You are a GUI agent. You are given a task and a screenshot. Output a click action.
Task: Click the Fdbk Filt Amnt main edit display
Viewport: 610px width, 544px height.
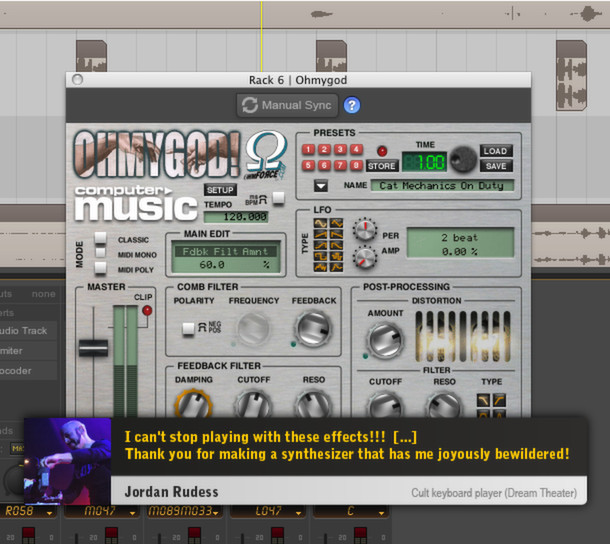(226, 258)
